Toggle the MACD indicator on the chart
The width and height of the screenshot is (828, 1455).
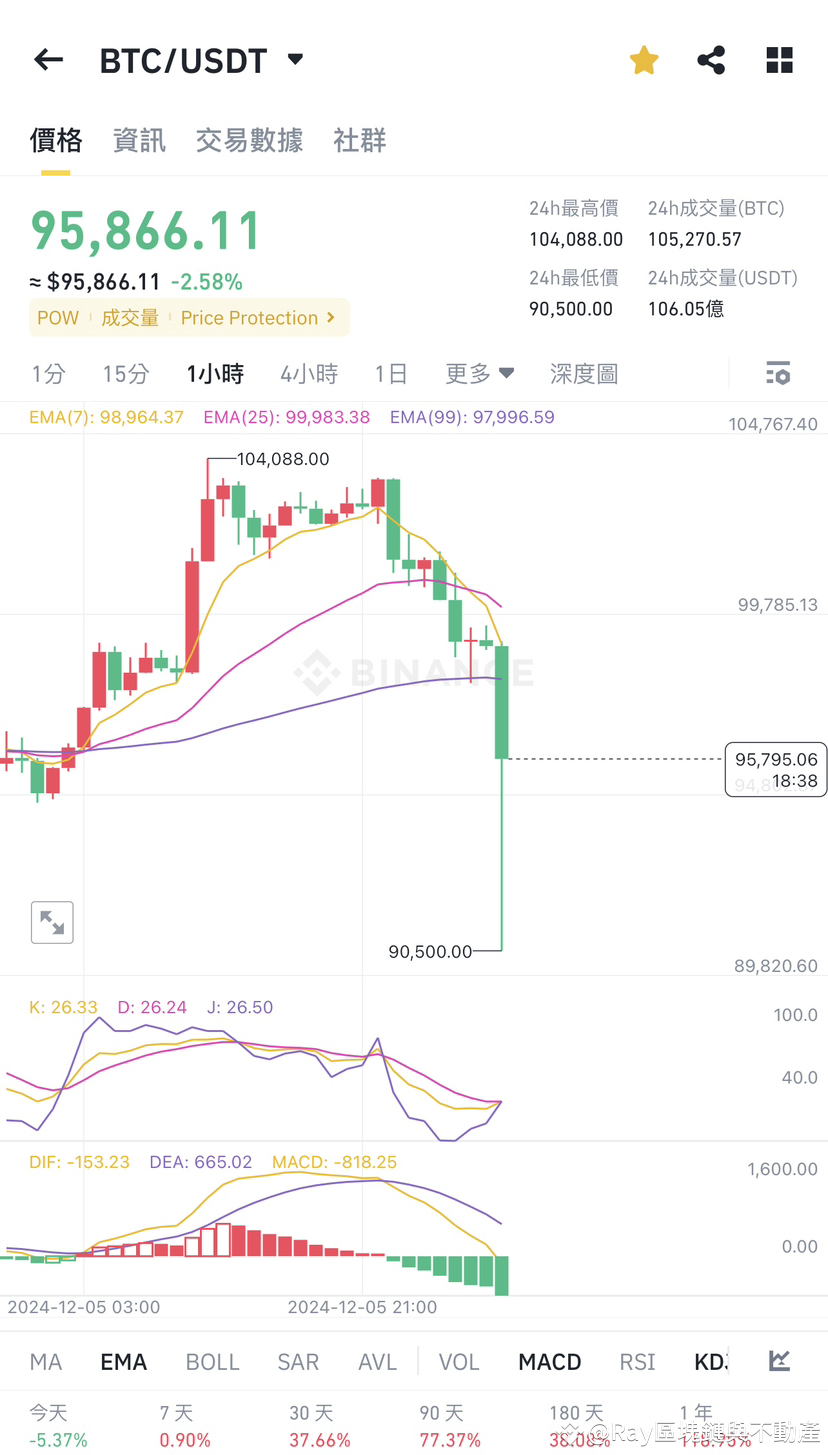coord(549,1361)
